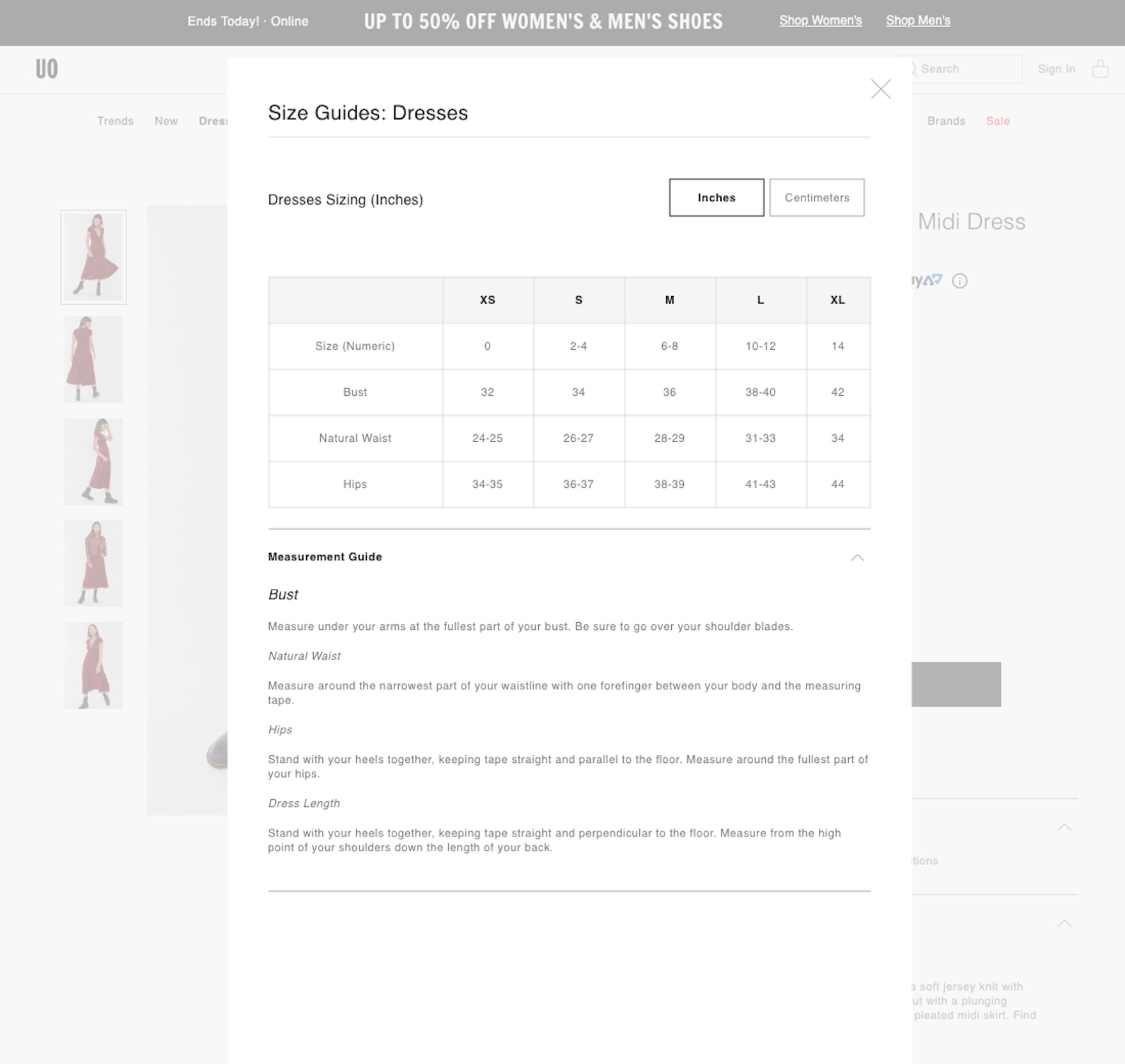Go to the Sale section
The image size is (1125, 1064).
pyautogui.click(x=997, y=121)
